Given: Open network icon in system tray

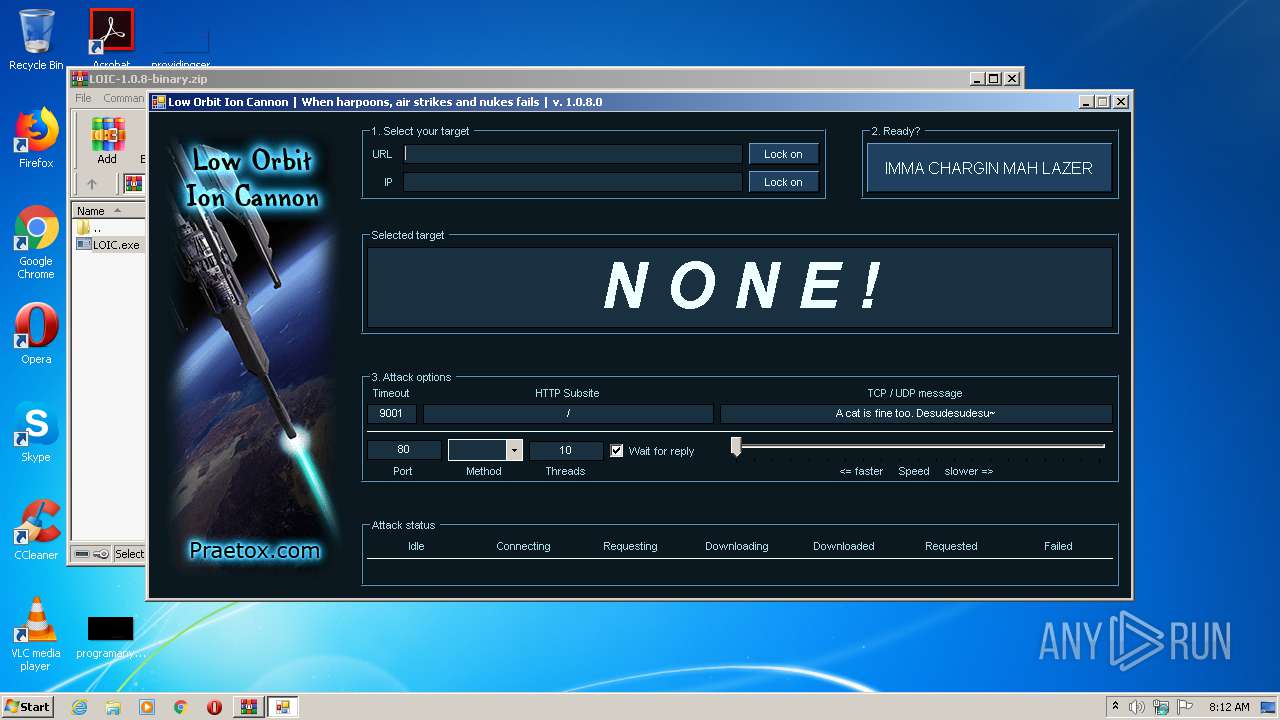Looking at the screenshot, I should tap(1161, 707).
